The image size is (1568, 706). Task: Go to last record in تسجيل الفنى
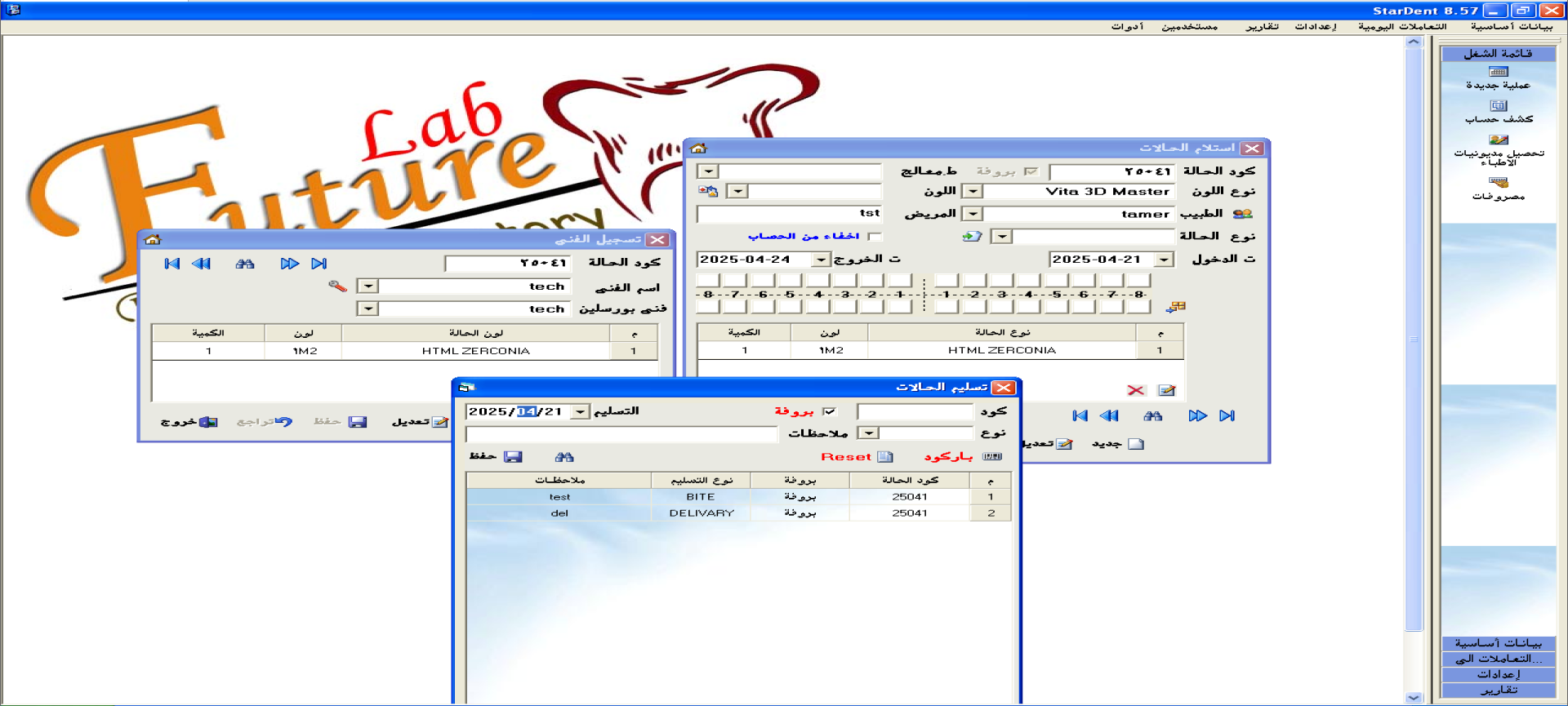pyautogui.click(x=319, y=264)
